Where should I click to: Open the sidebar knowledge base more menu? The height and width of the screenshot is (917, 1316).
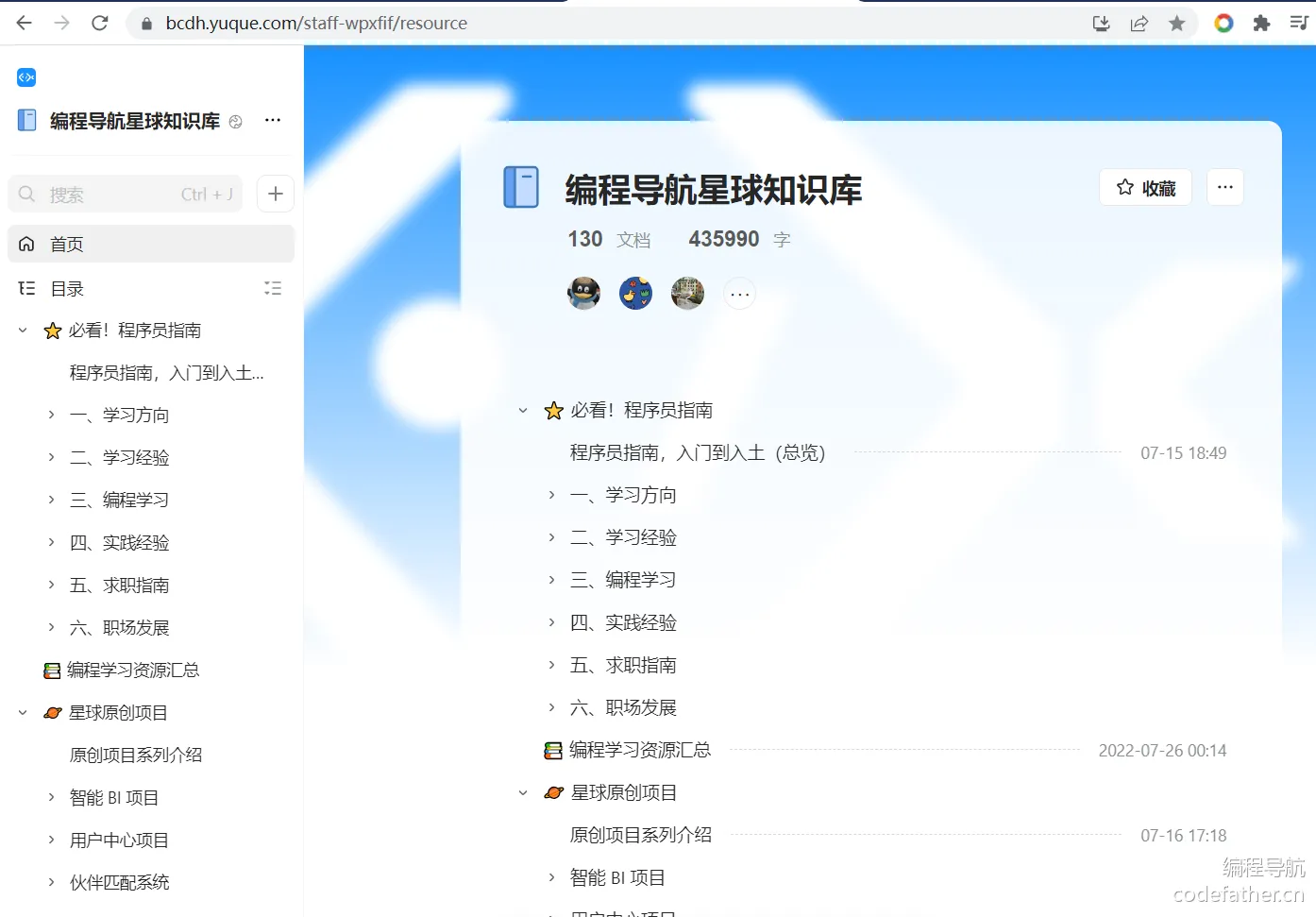click(x=273, y=120)
